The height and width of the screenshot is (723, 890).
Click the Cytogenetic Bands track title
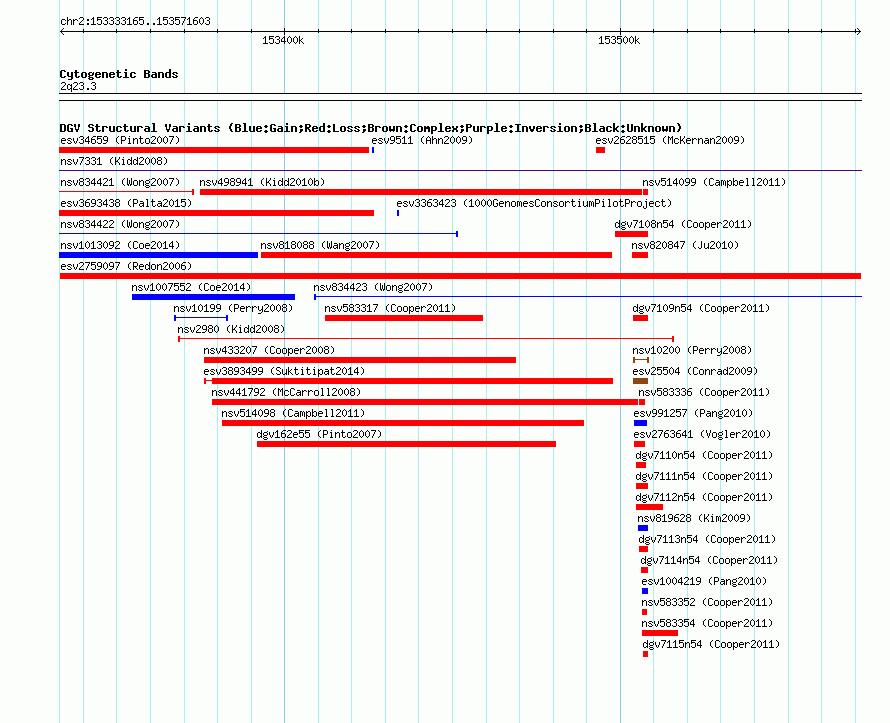[x=119, y=74]
